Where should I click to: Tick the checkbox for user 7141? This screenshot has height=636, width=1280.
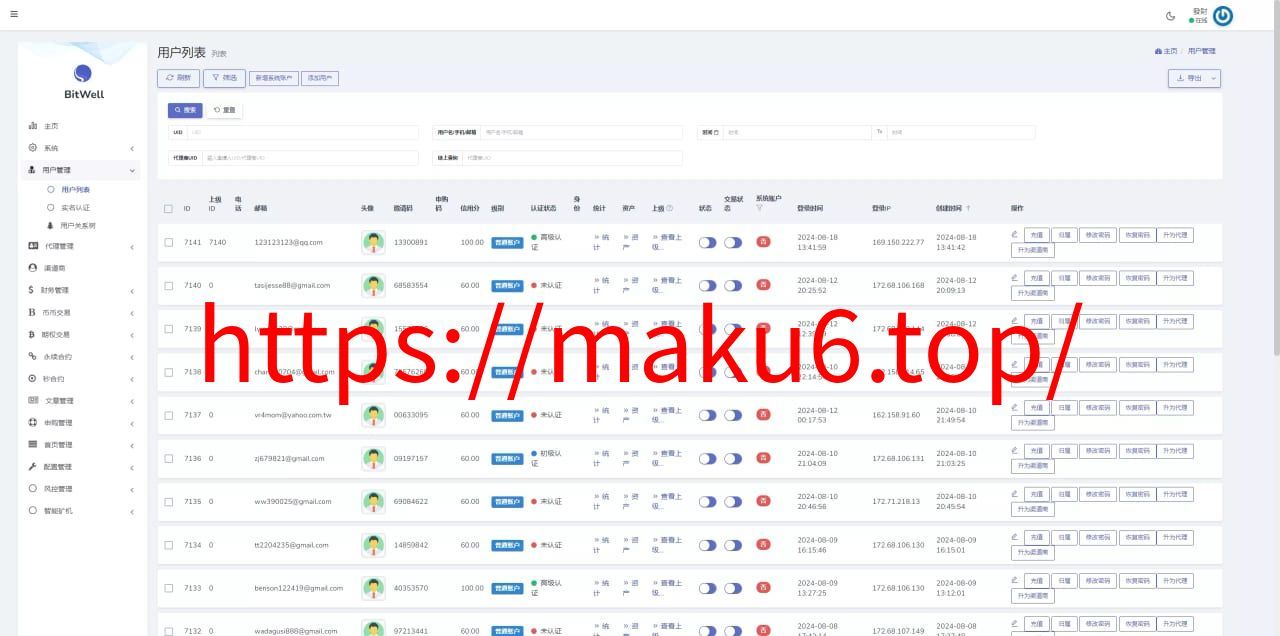168,242
